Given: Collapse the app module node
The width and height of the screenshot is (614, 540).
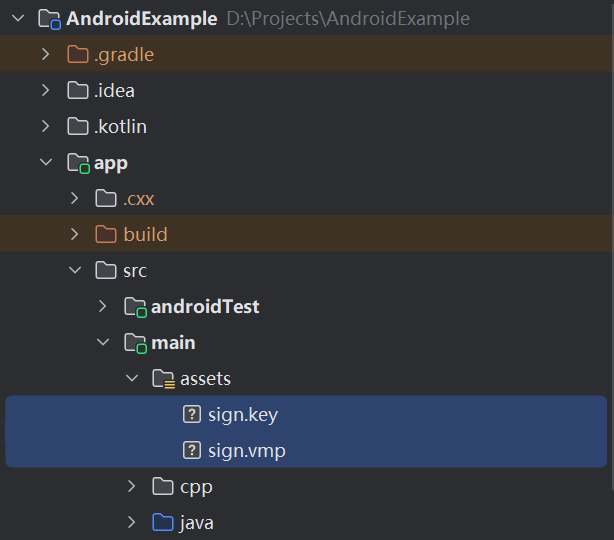Looking at the screenshot, I should coord(46,163).
